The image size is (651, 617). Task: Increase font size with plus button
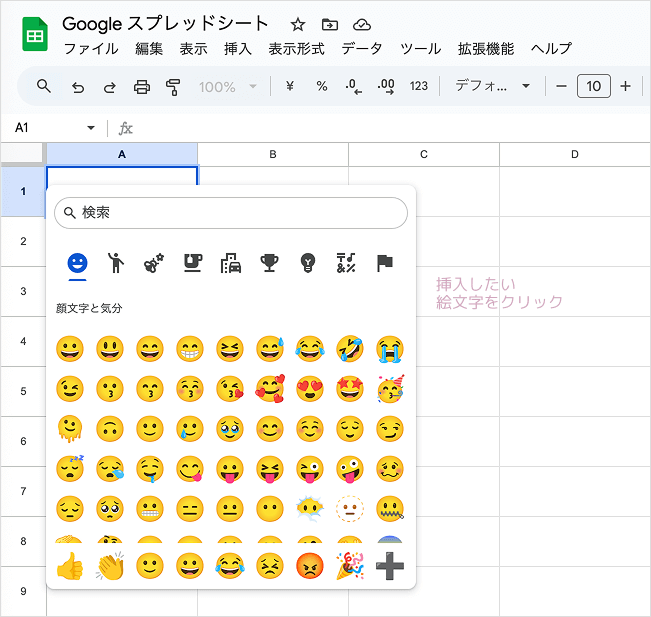click(625, 86)
